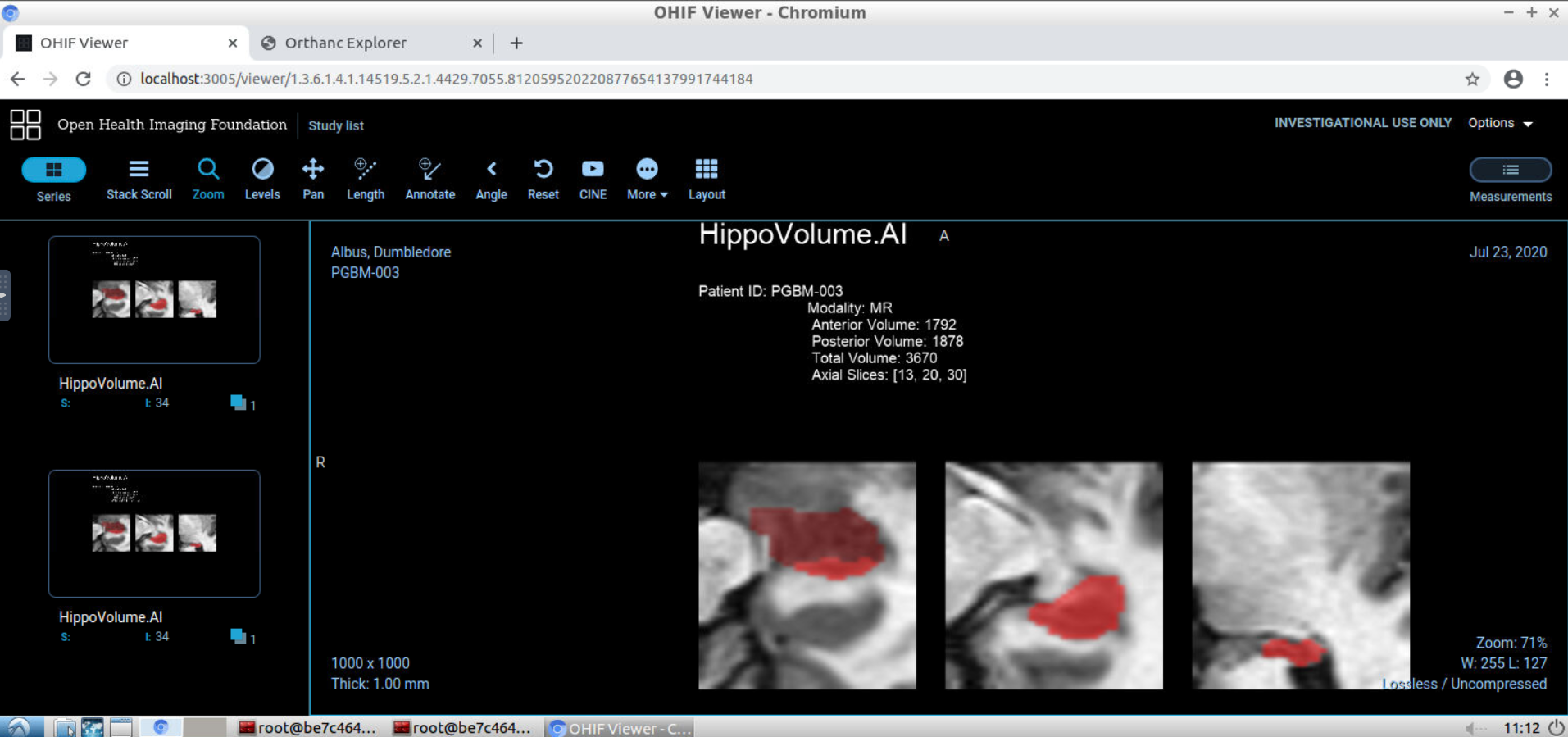Open the Layout grid chooser
The height and width of the screenshot is (737, 1568).
pyautogui.click(x=707, y=180)
